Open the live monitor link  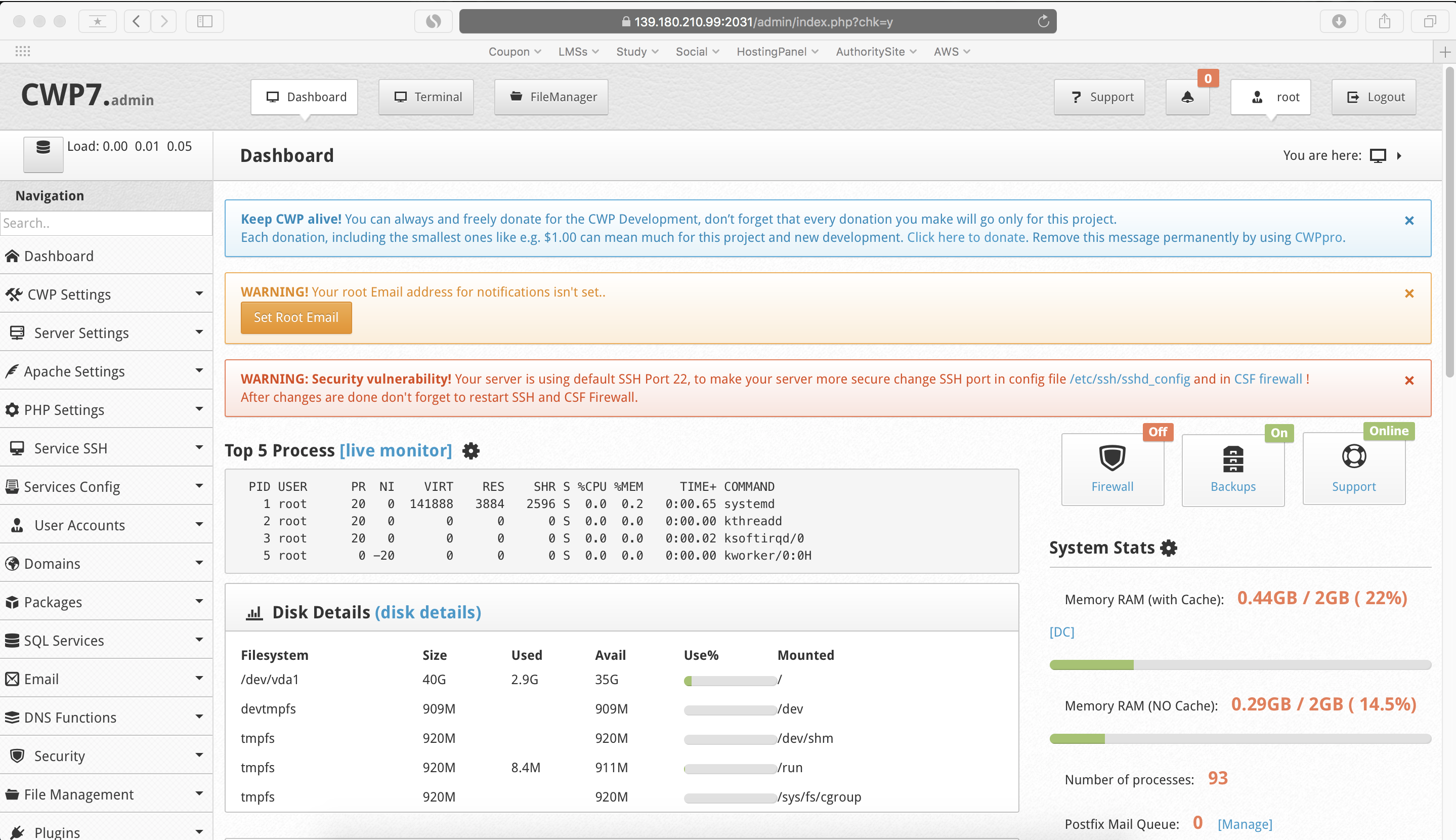396,450
